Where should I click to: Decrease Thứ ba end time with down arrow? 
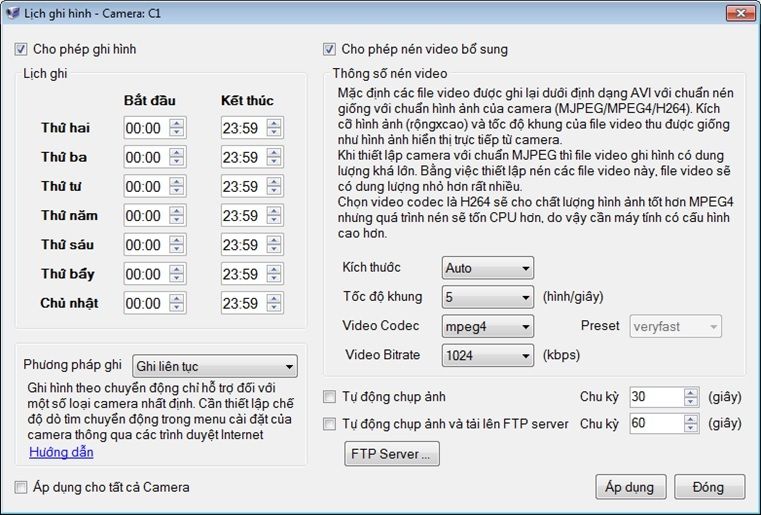[274, 162]
